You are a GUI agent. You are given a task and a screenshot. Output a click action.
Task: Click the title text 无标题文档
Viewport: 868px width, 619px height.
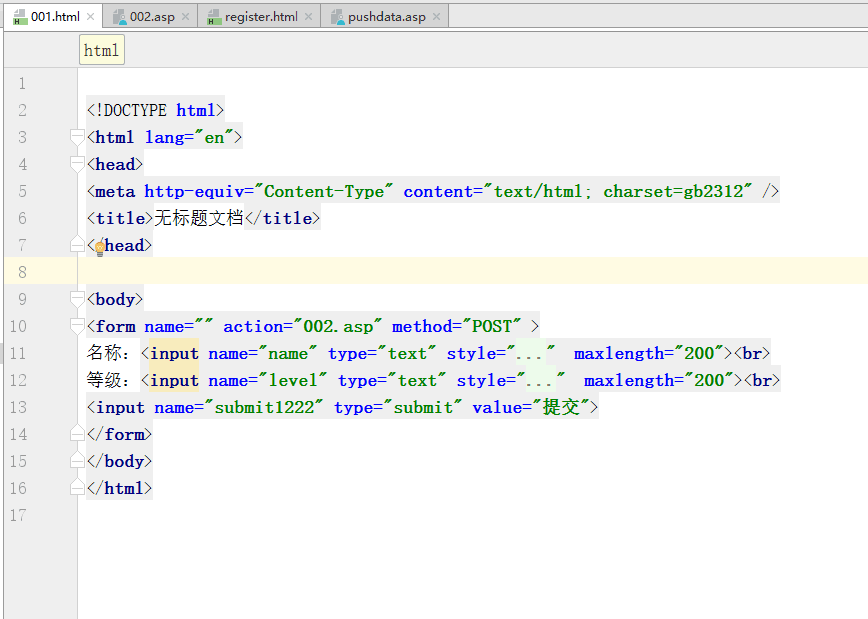click(x=199, y=218)
